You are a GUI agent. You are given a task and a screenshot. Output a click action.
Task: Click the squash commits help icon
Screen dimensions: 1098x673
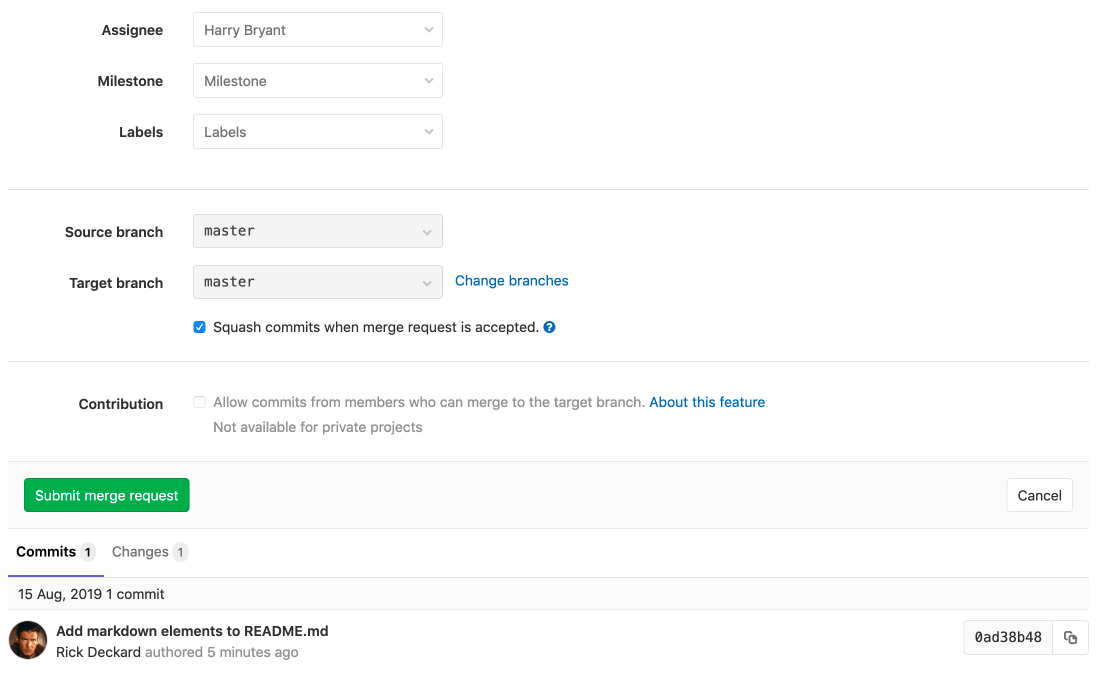click(x=549, y=327)
